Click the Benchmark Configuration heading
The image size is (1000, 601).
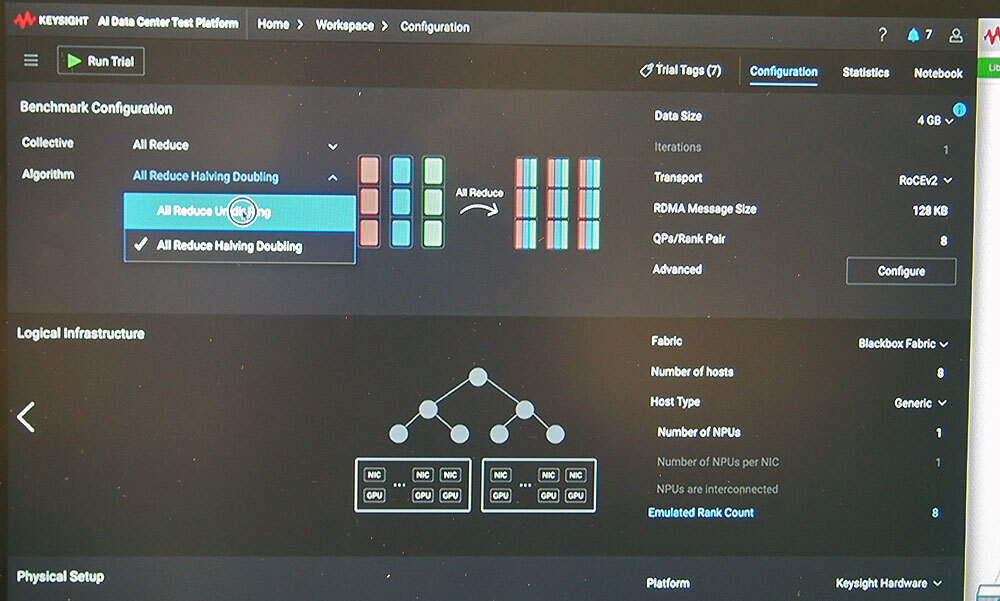pyautogui.click(x=96, y=108)
